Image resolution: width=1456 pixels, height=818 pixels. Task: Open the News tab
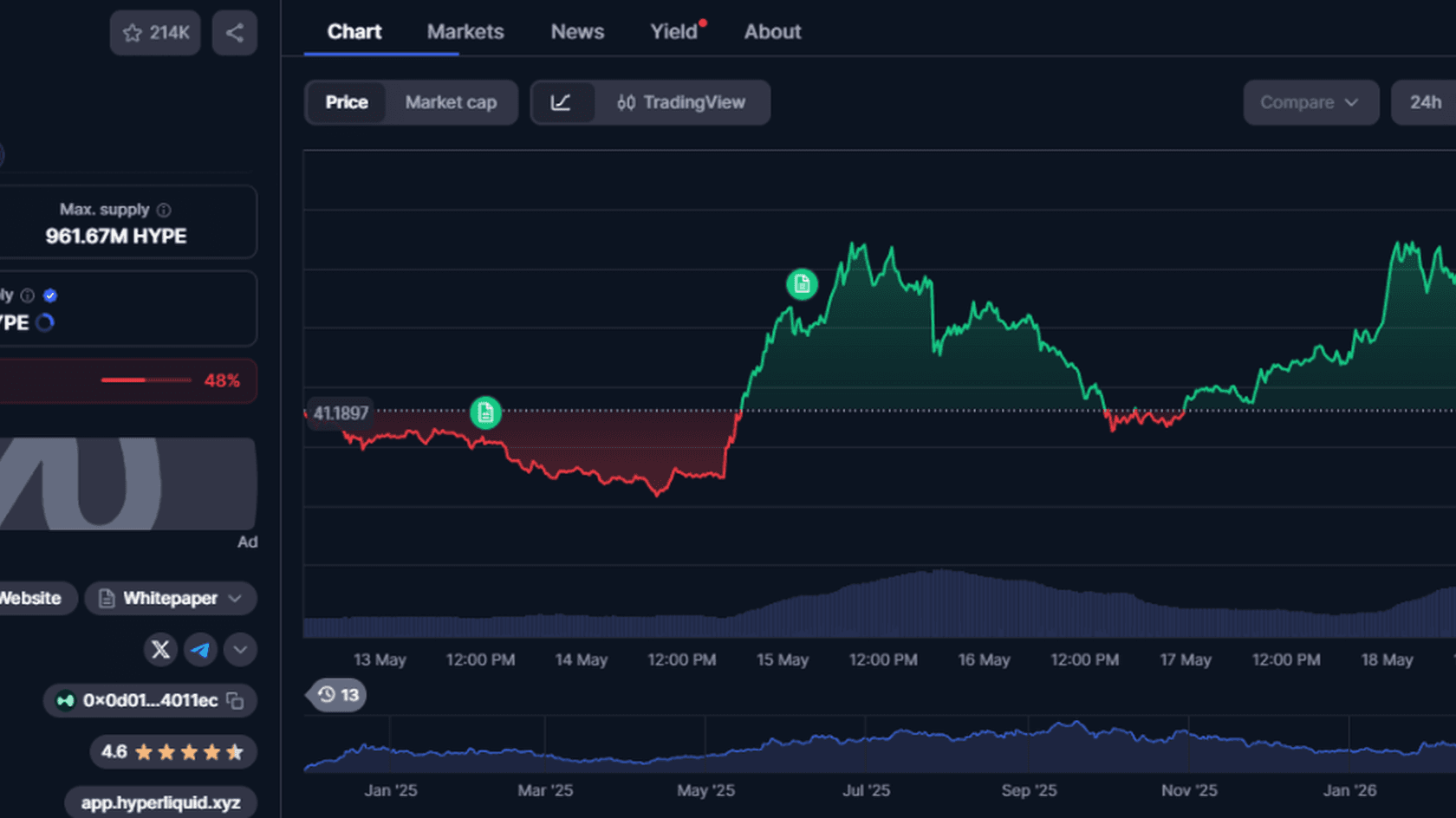577,31
